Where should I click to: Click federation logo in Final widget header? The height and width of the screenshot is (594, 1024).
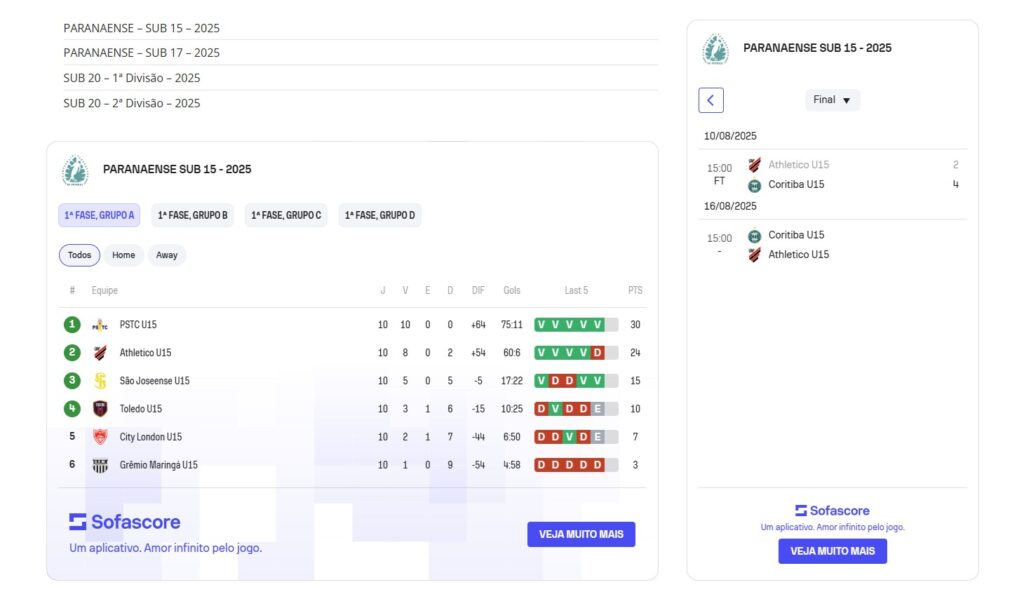click(x=715, y=49)
